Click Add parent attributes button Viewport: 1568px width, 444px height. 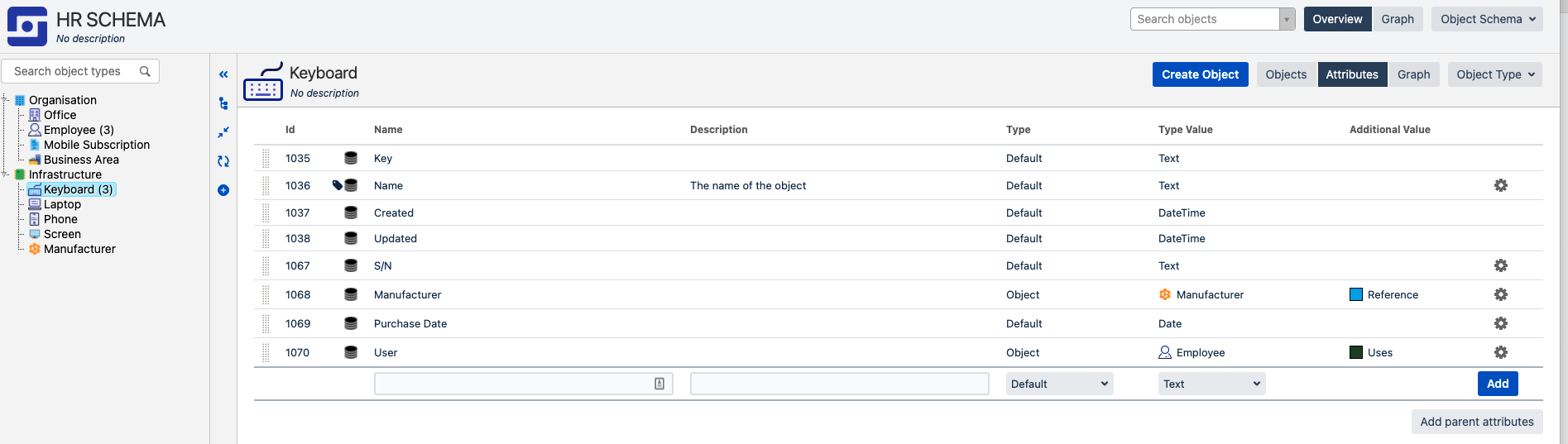(1476, 422)
